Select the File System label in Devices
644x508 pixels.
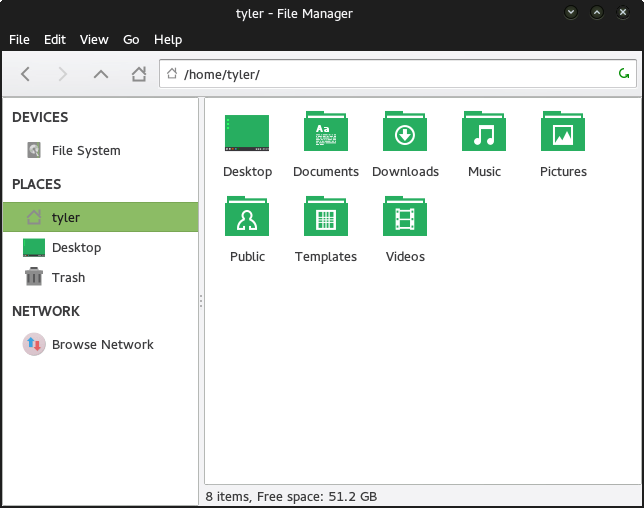pyautogui.click(x=86, y=151)
